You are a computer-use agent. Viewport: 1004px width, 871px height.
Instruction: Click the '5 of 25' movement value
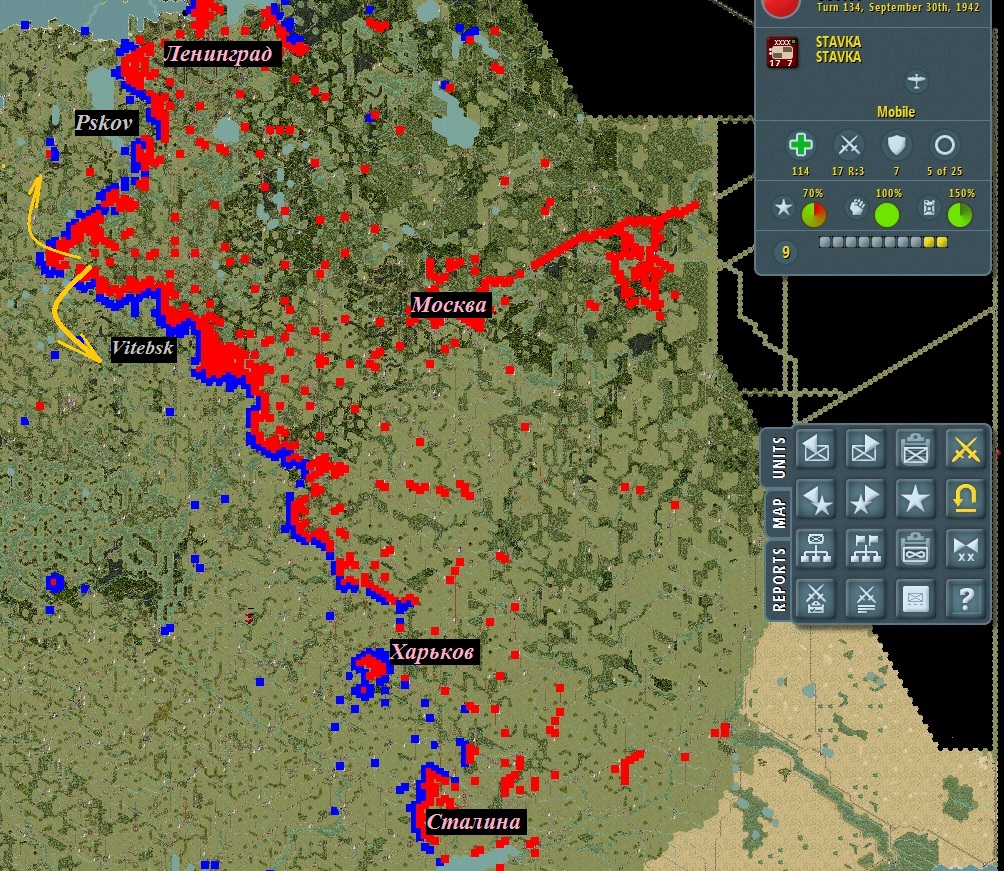click(944, 171)
